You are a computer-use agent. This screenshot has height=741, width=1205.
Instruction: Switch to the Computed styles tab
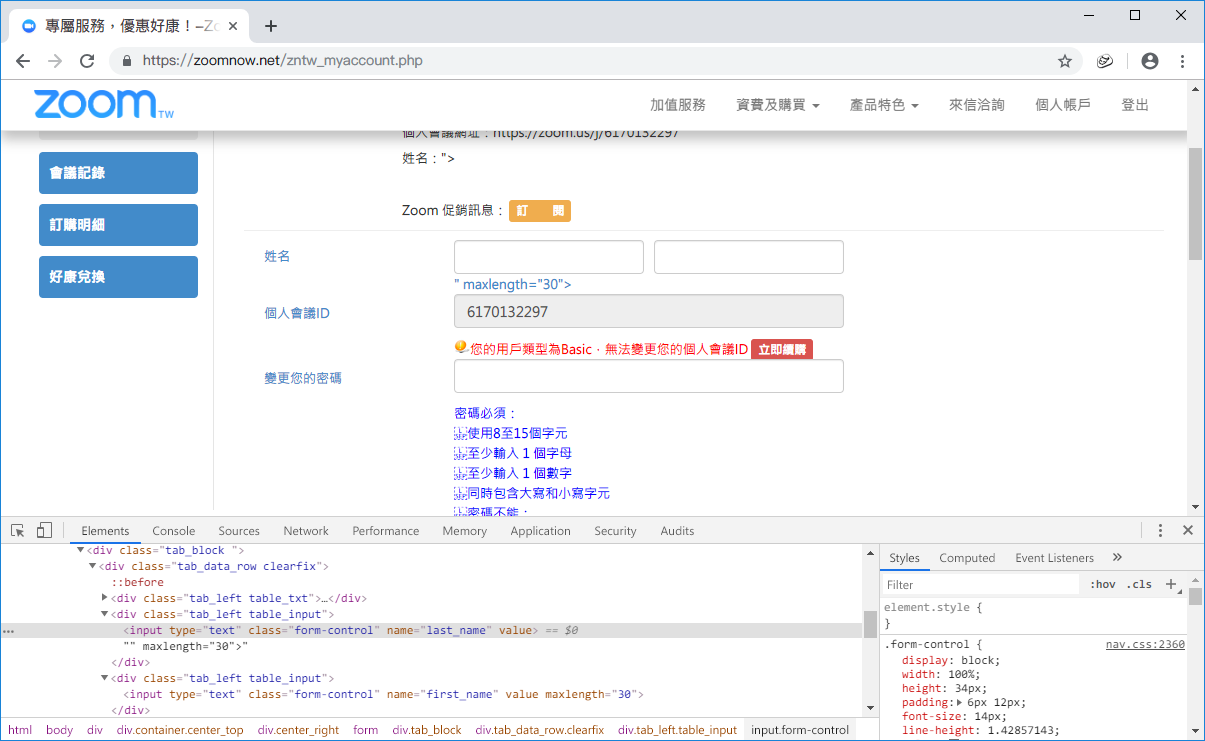tap(967, 558)
